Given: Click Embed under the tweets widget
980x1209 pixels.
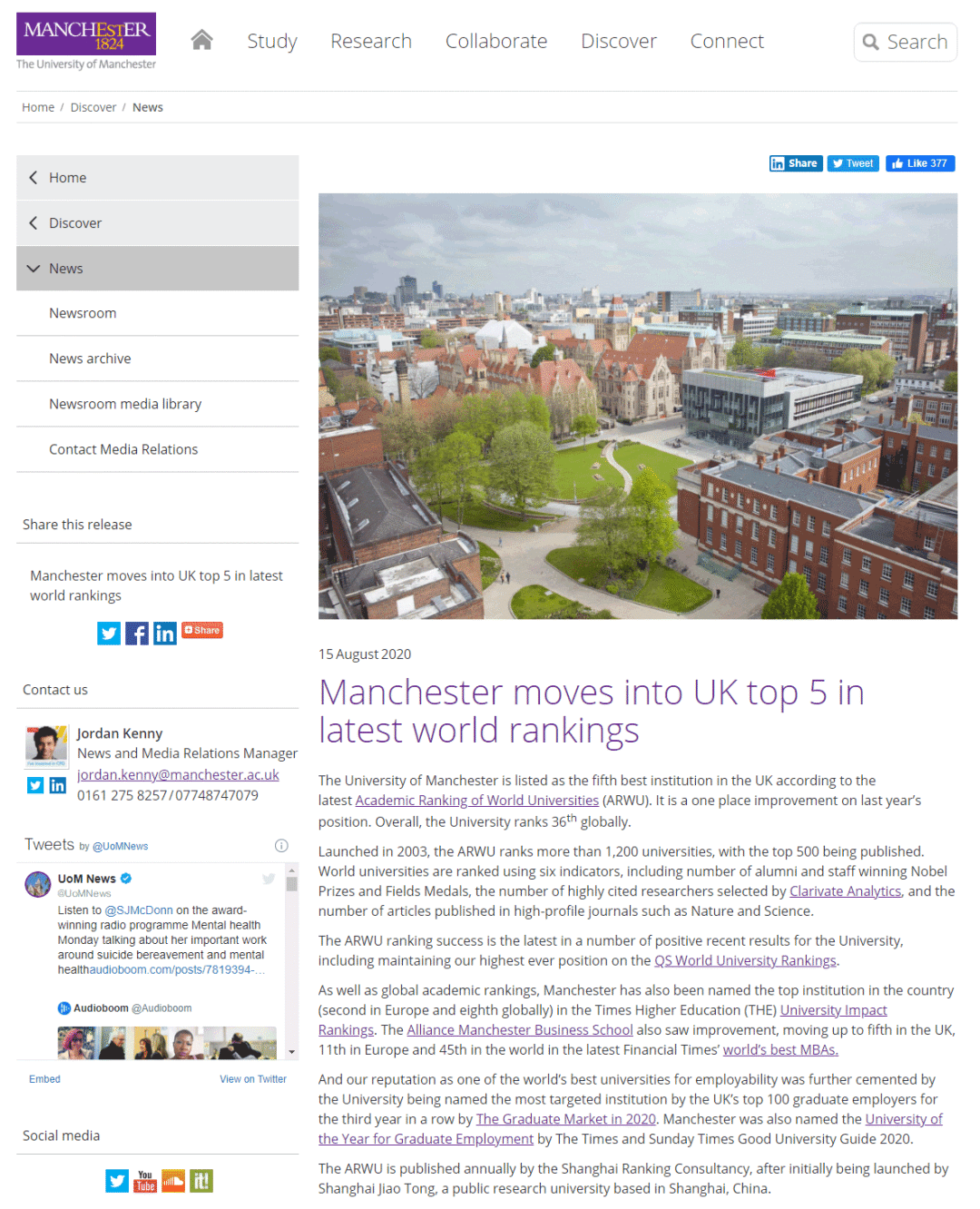Looking at the screenshot, I should 44,1079.
